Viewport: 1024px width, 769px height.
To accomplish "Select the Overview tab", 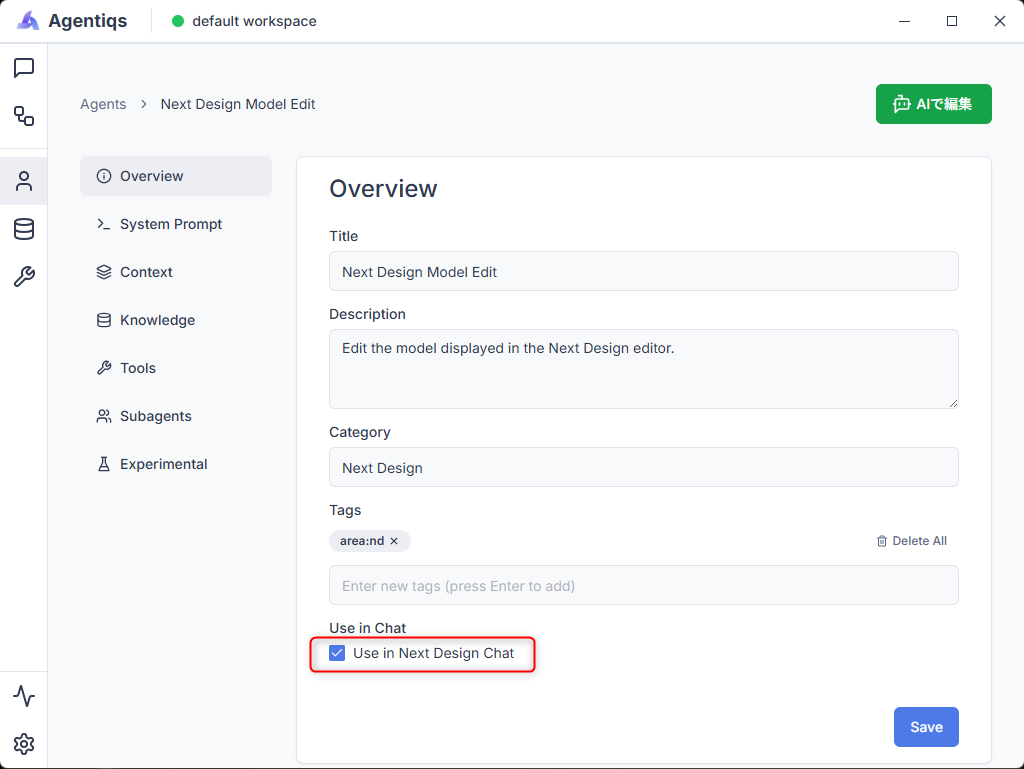I will click(x=176, y=176).
